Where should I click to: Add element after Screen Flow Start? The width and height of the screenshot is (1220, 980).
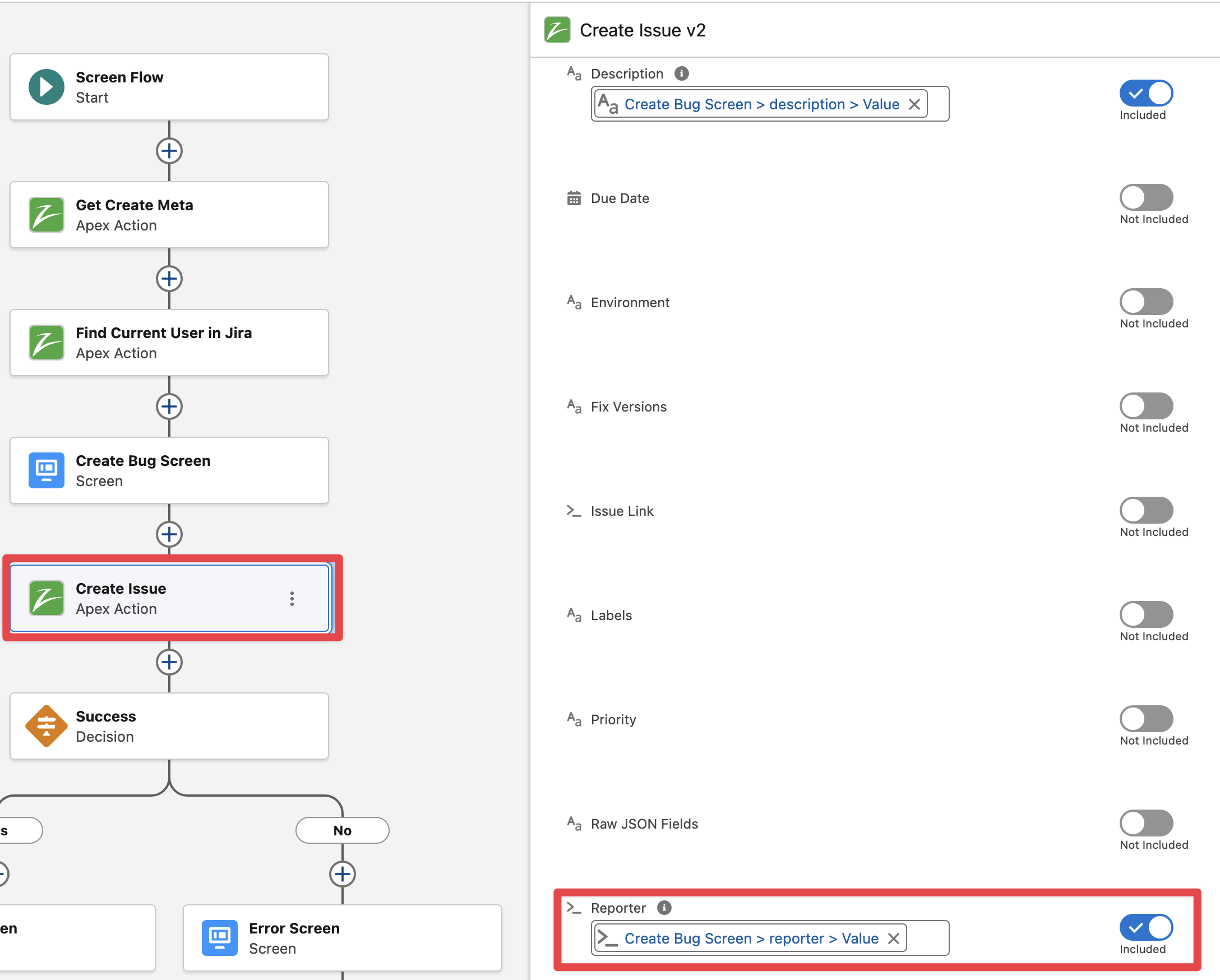click(x=169, y=151)
